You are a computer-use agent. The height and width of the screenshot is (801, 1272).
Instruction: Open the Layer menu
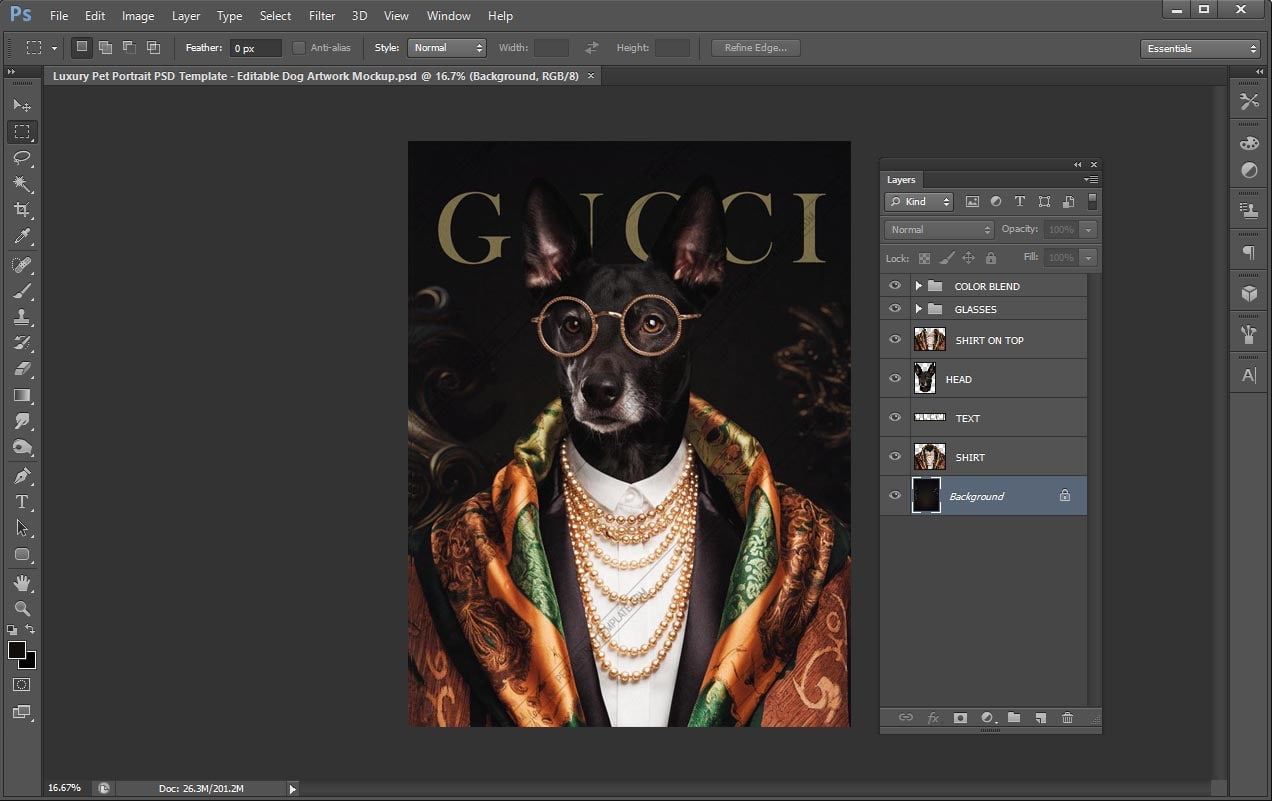click(186, 16)
